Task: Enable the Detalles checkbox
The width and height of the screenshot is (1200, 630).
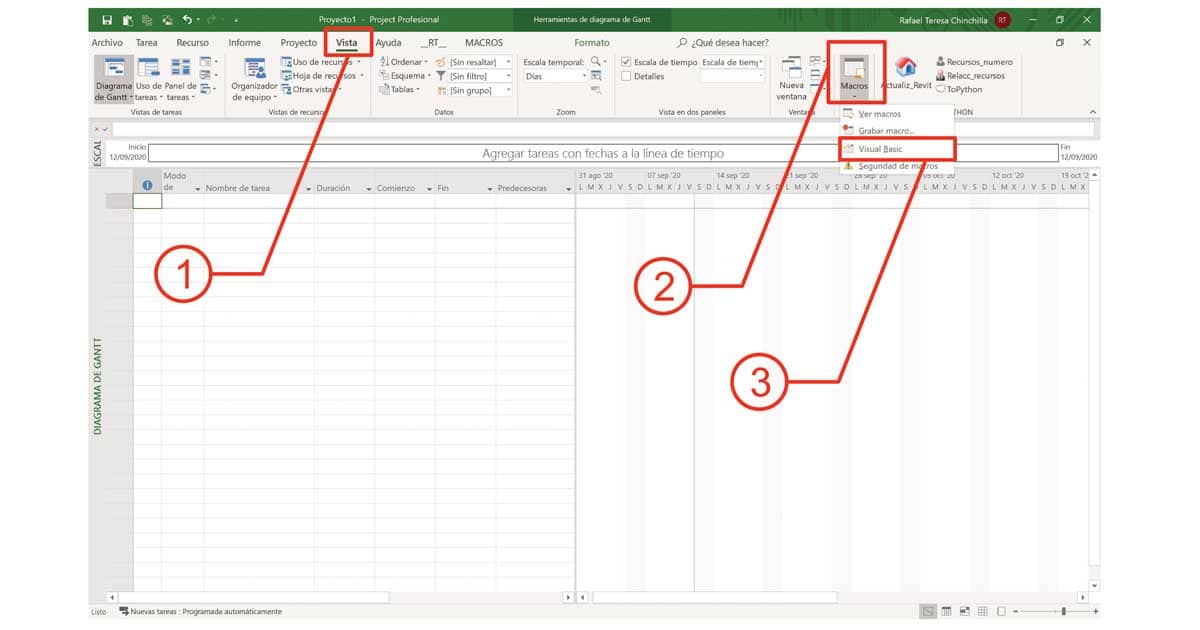Action: 626,76
